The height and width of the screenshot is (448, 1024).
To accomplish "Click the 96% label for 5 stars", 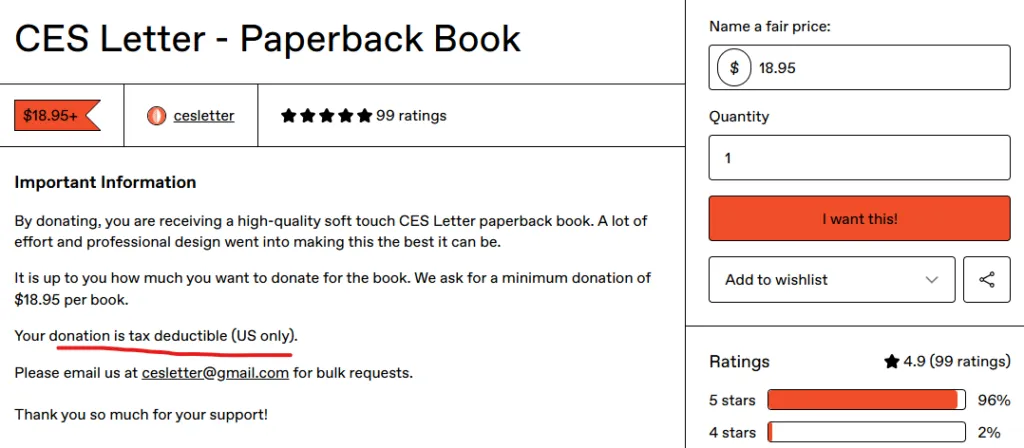I will [x=994, y=400].
